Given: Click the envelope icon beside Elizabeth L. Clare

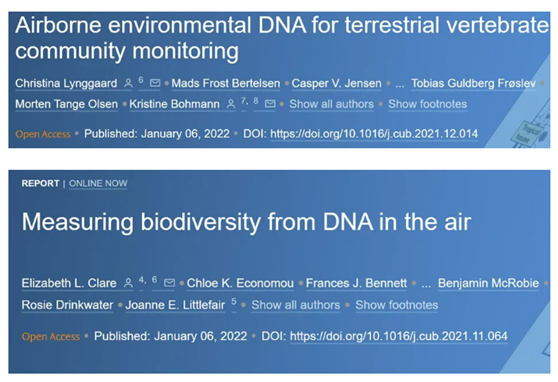Looking at the screenshot, I should tap(169, 283).
